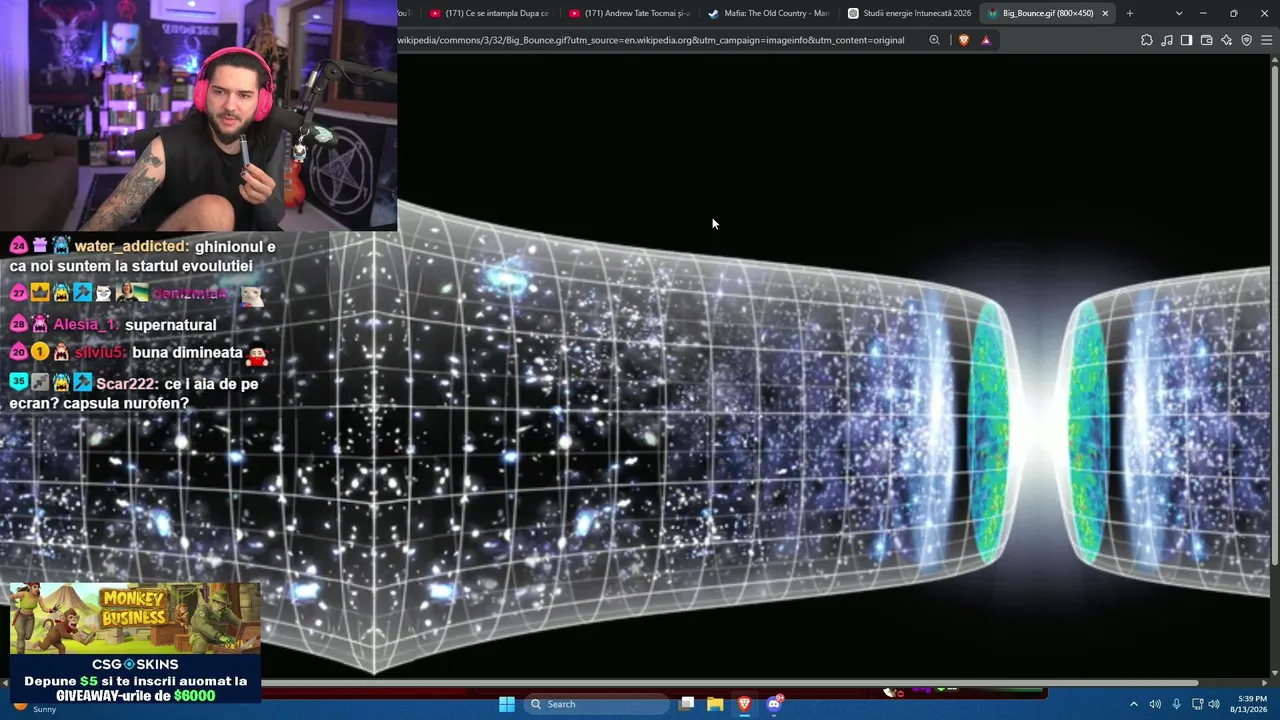This screenshot has width=1280, height=720.
Task: Click the network display tray icon
Action: 1197,704
